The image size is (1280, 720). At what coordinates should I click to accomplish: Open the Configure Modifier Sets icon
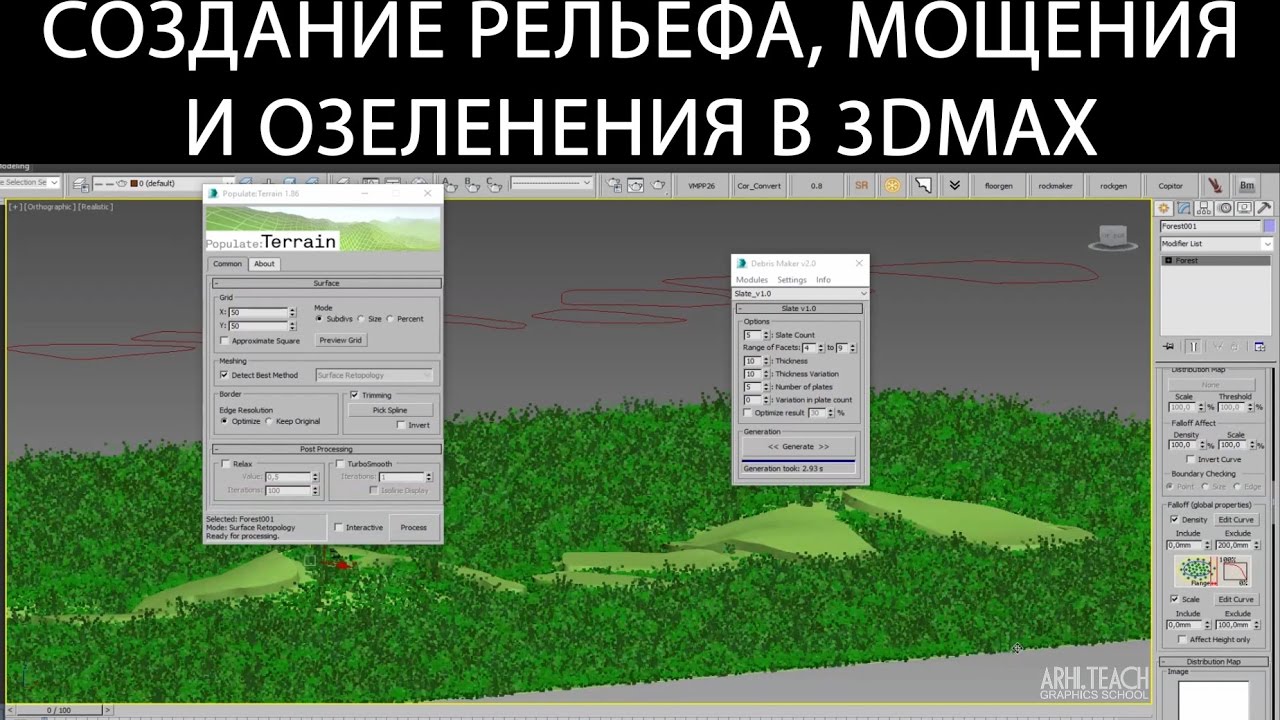click(x=1259, y=346)
